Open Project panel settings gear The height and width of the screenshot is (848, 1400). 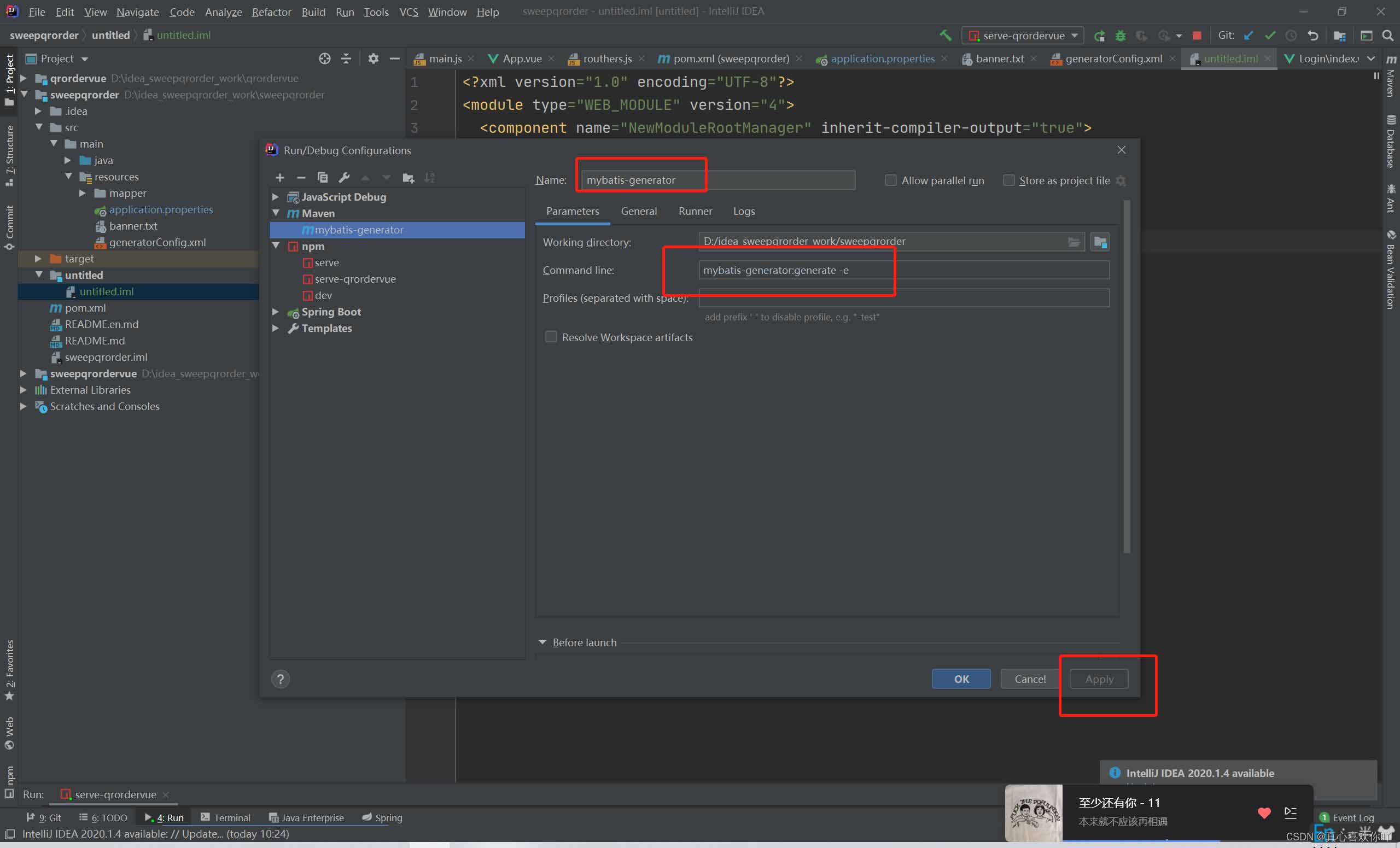[x=374, y=59]
